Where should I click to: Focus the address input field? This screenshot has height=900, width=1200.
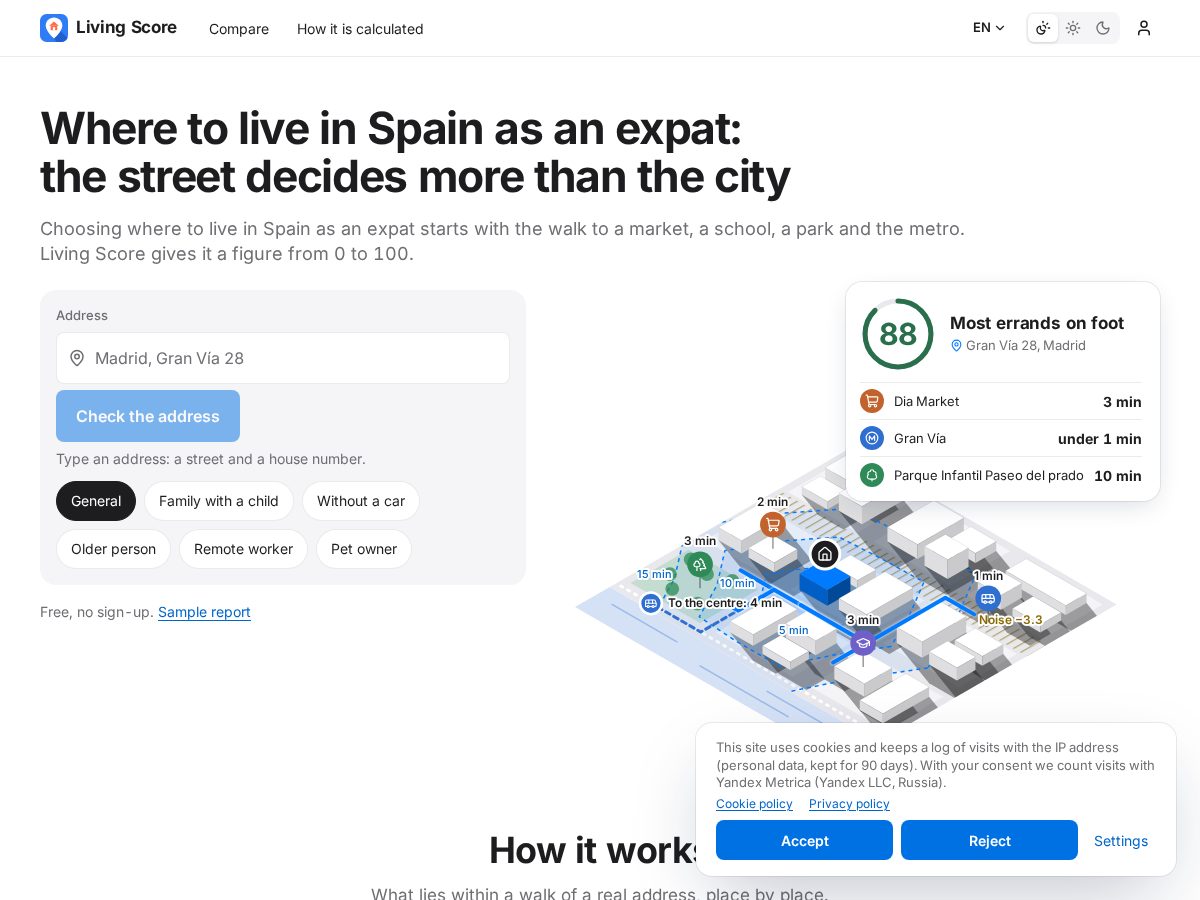(x=283, y=358)
